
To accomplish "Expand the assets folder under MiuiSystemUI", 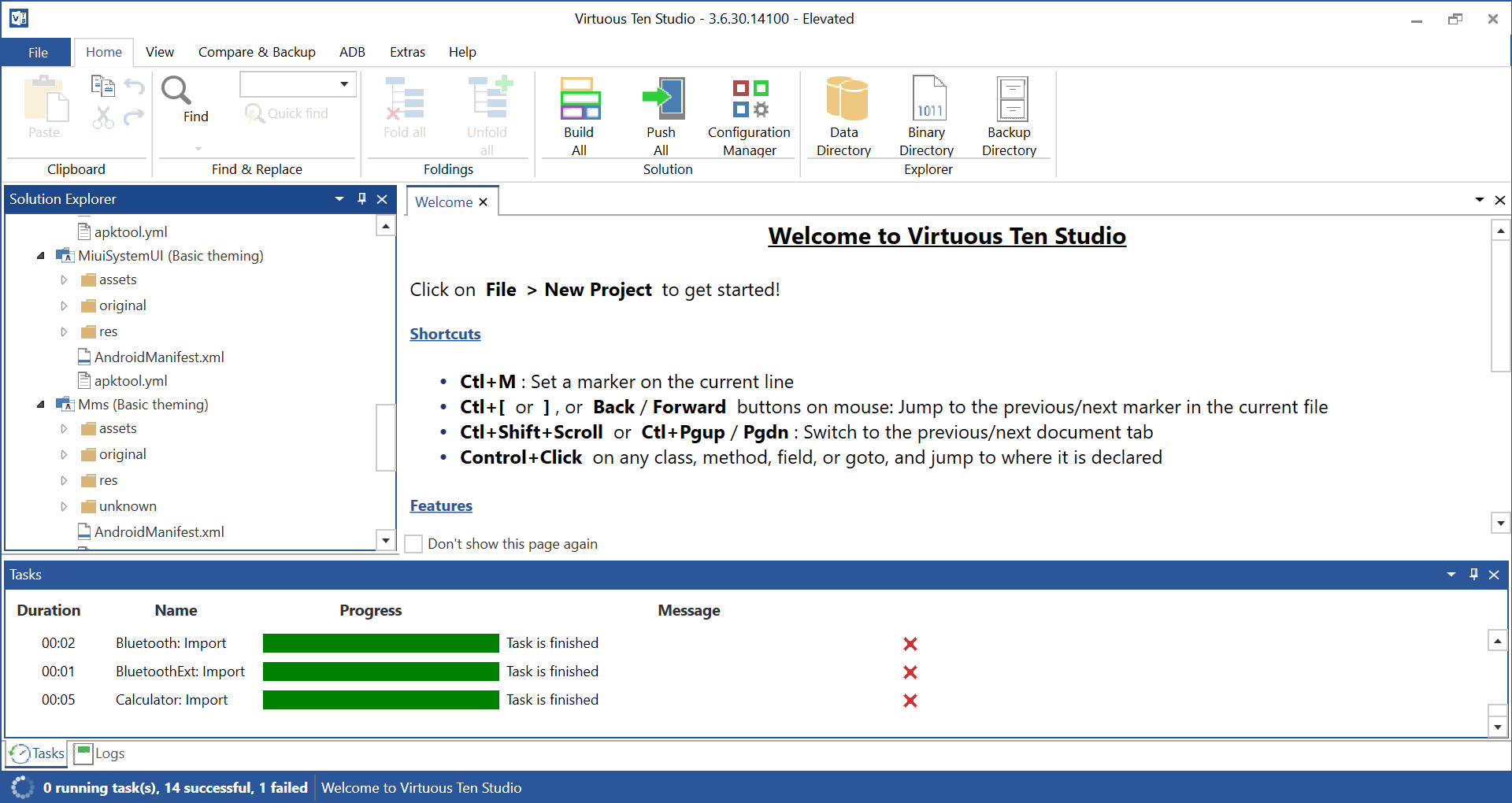I will click(x=65, y=280).
